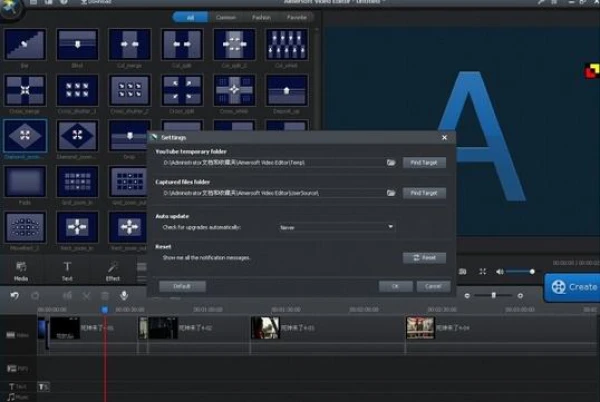The width and height of the screenshot is (600, 402).
Task: Reset all notification messages
Action: [x=424, y=258]
